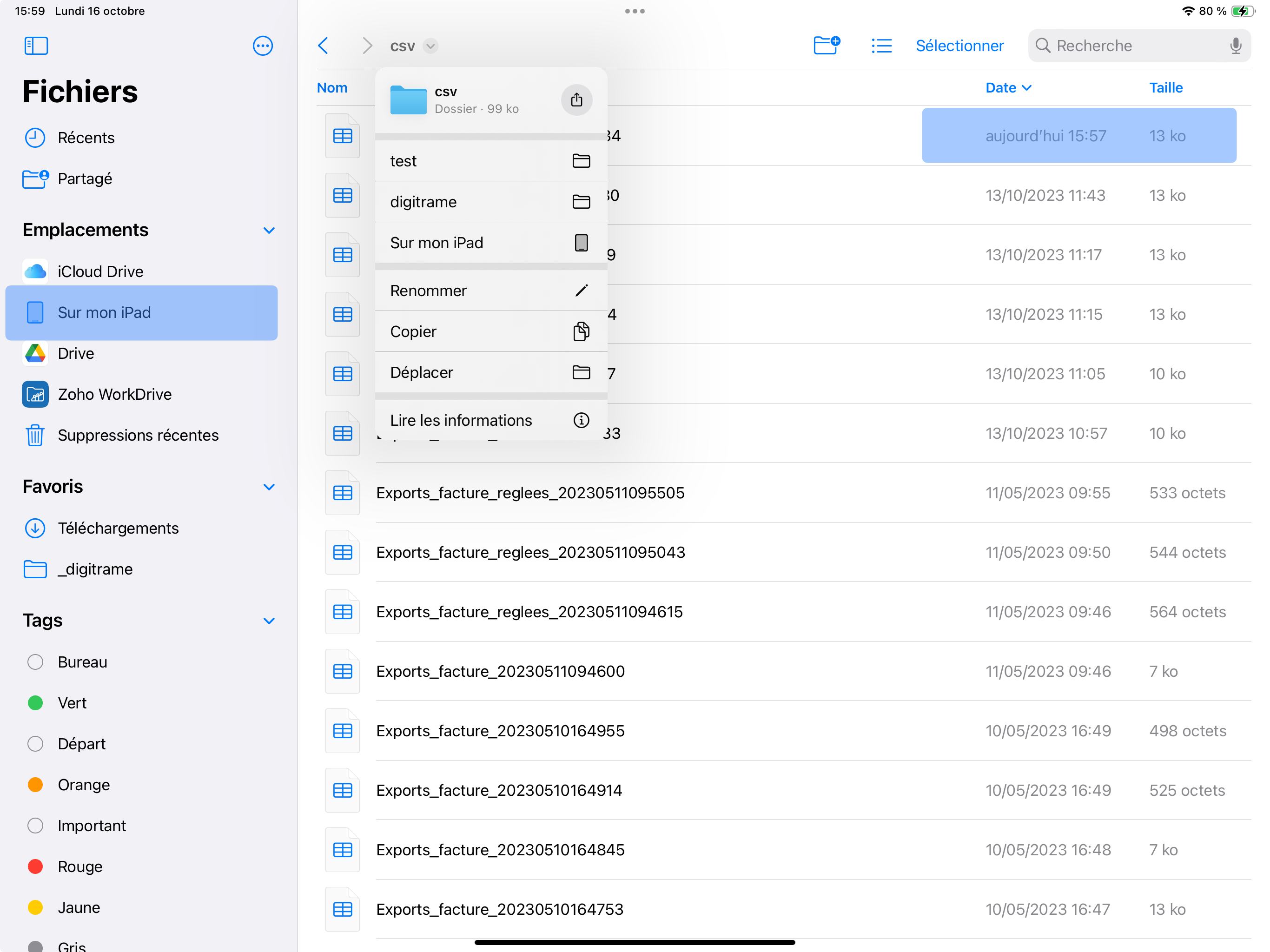Focus the Recherche search field
The image size is (1270, 952).
pos(1139,46)
